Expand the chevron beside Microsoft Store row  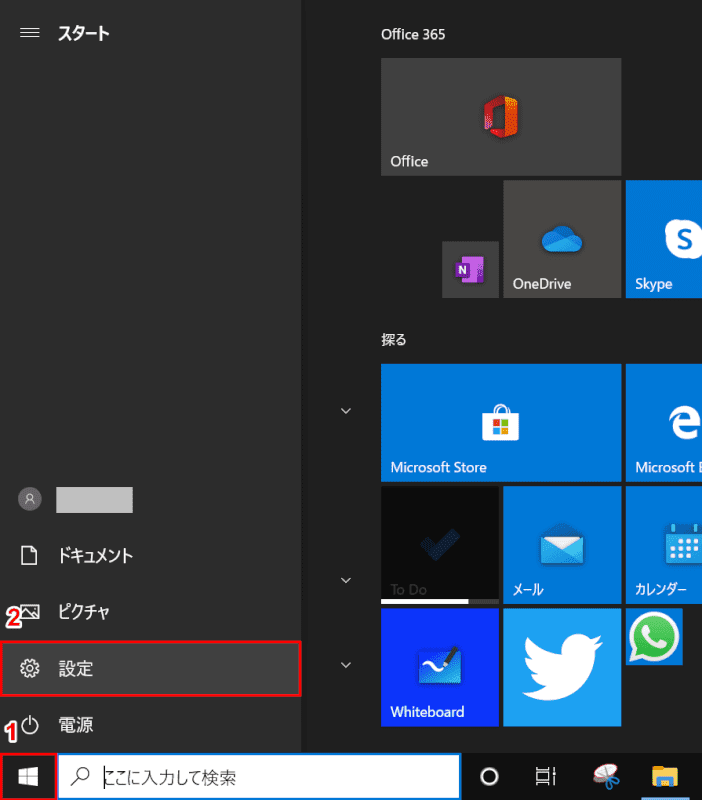pos(346,411)
